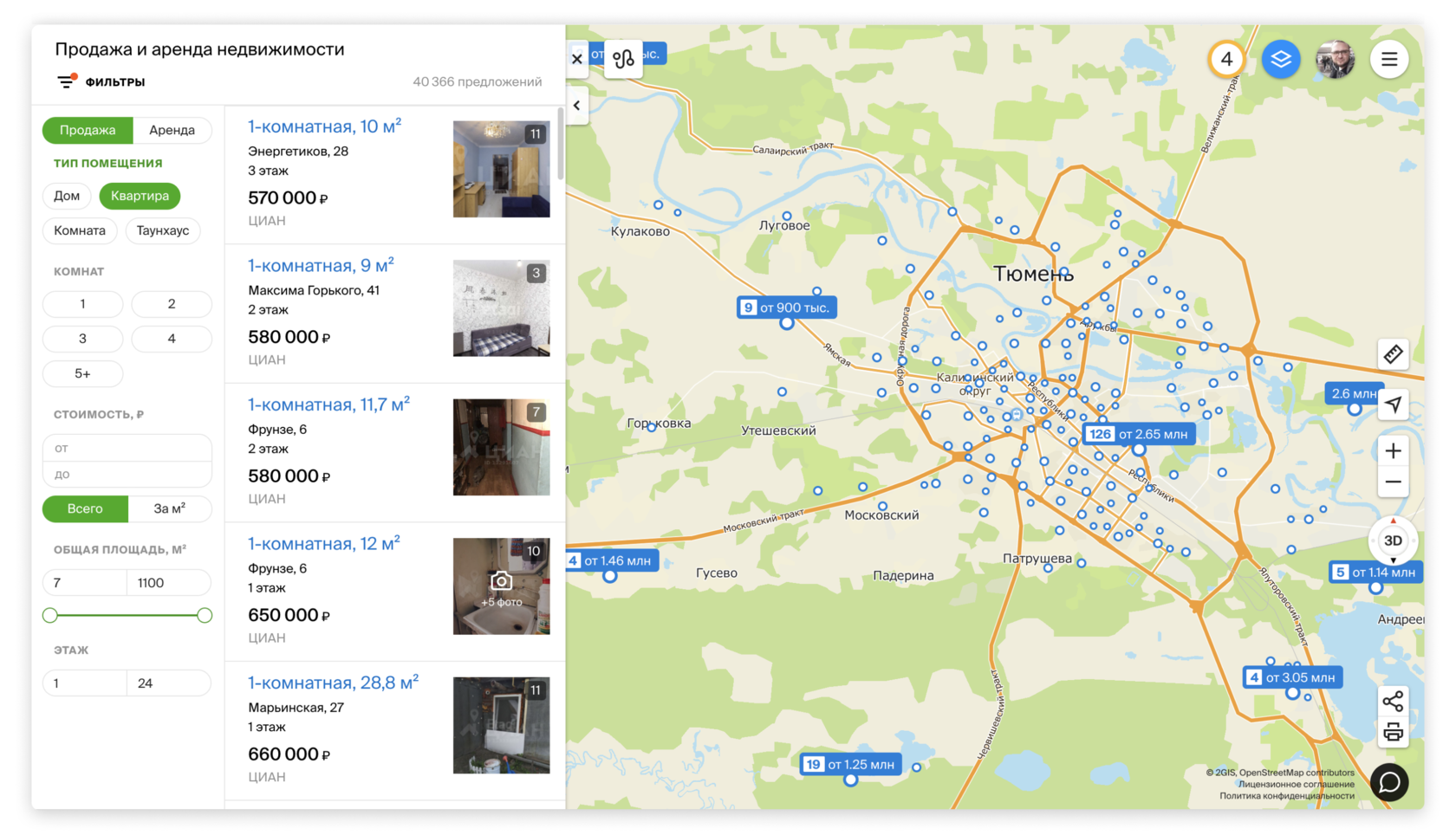1456x835 pixels.
Task: Open photo of the Максима Горького, 41 listing
Action: click(x=501, y=308)
